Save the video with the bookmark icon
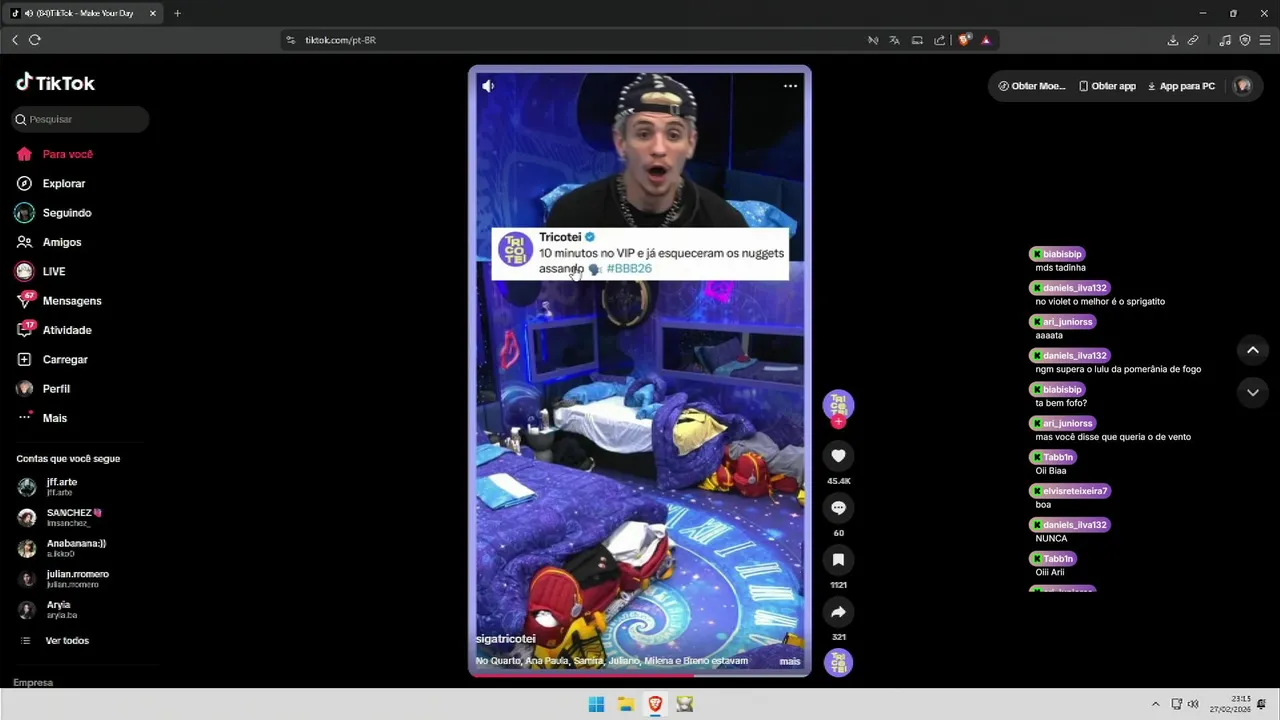 pos(838,560)
